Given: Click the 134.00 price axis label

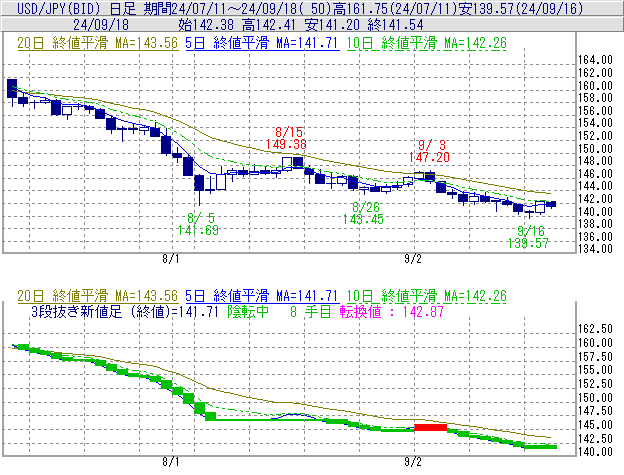Looking at the screenshot, I should pyautogui.click(x=595, y=249).
